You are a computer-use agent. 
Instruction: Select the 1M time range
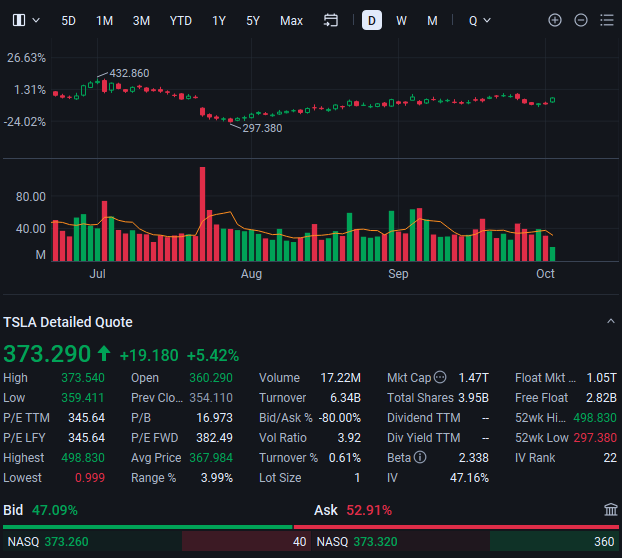coord(104,21)
